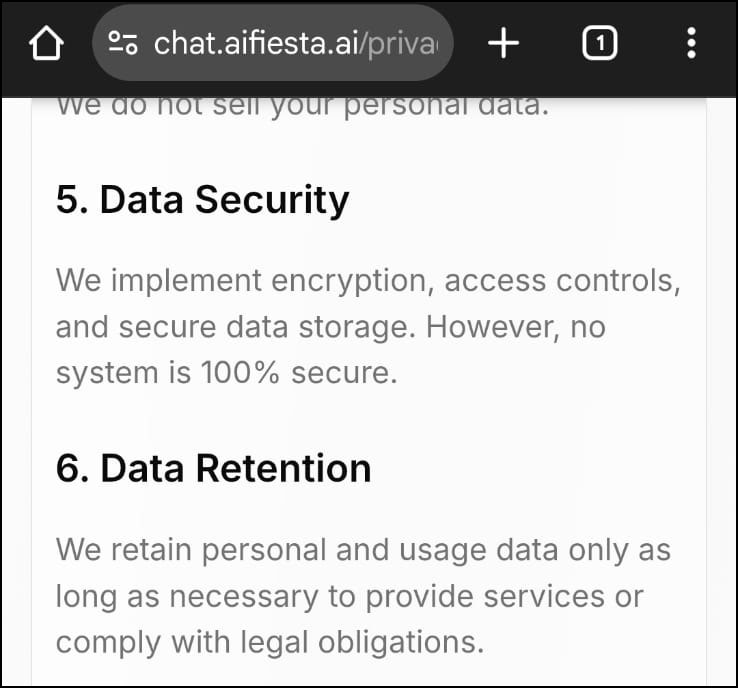Open the three-dot browser menu
This screenshot has height=688, width=738.
click(x=691, y=44)
